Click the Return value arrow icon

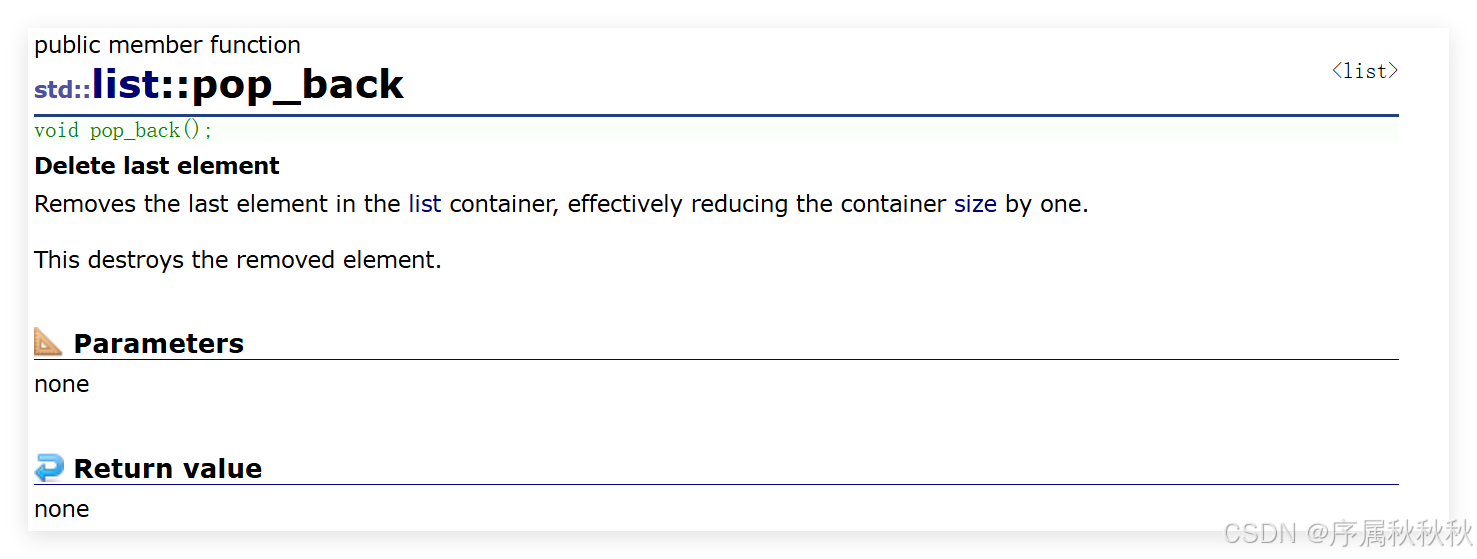pos(48,467)
